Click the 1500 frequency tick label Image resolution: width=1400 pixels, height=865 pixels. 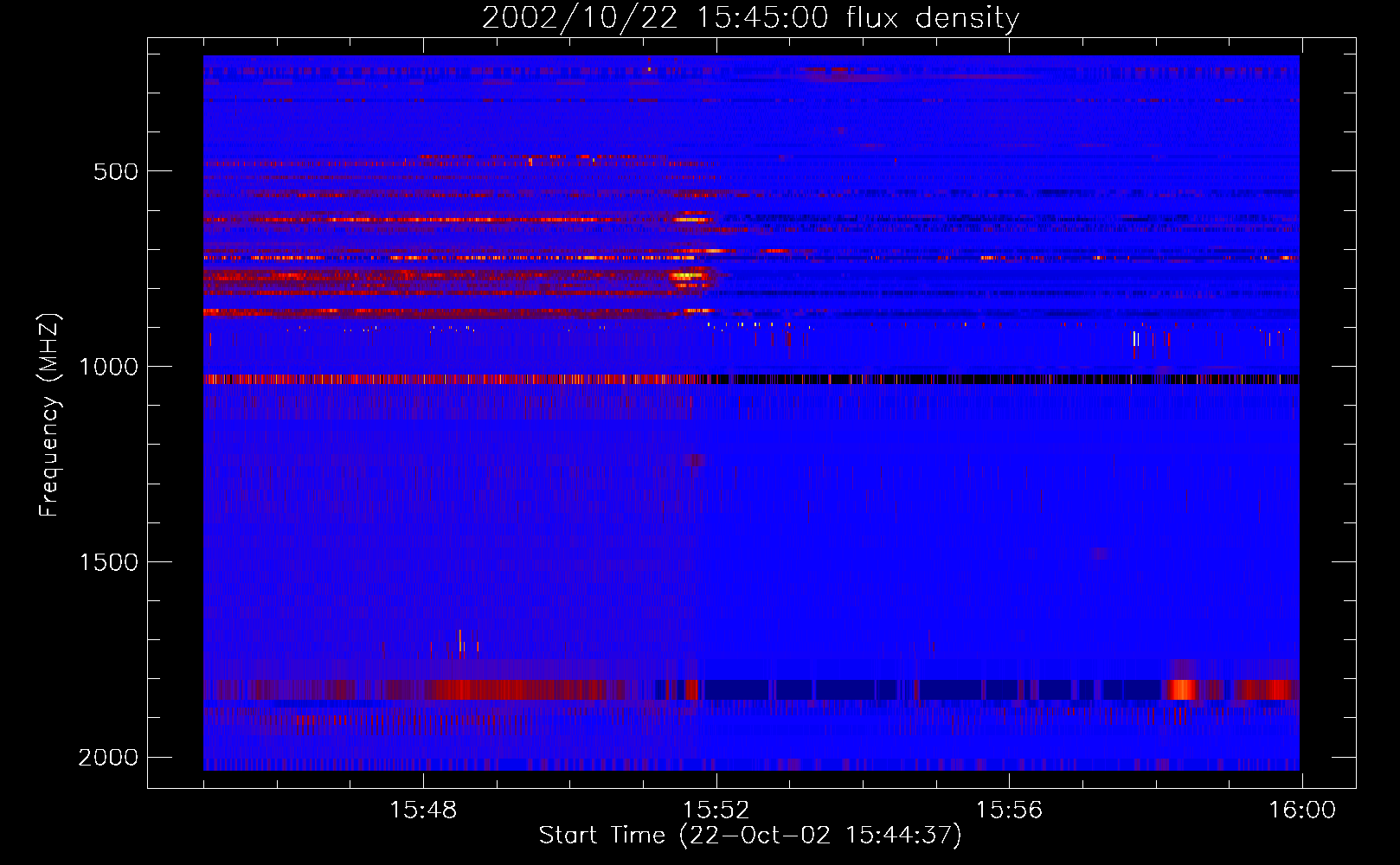(x=108, y=562)
